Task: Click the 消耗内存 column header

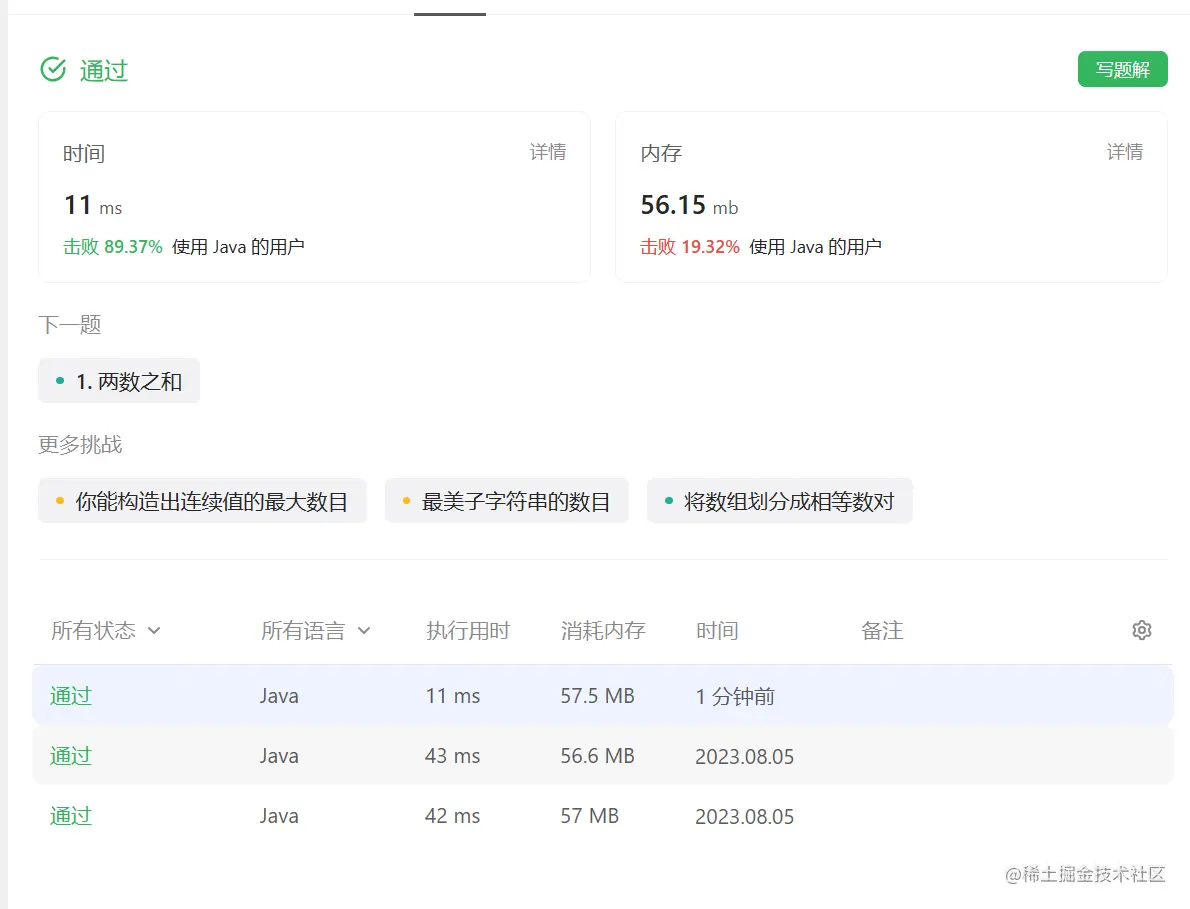Action: coord(603,631)
